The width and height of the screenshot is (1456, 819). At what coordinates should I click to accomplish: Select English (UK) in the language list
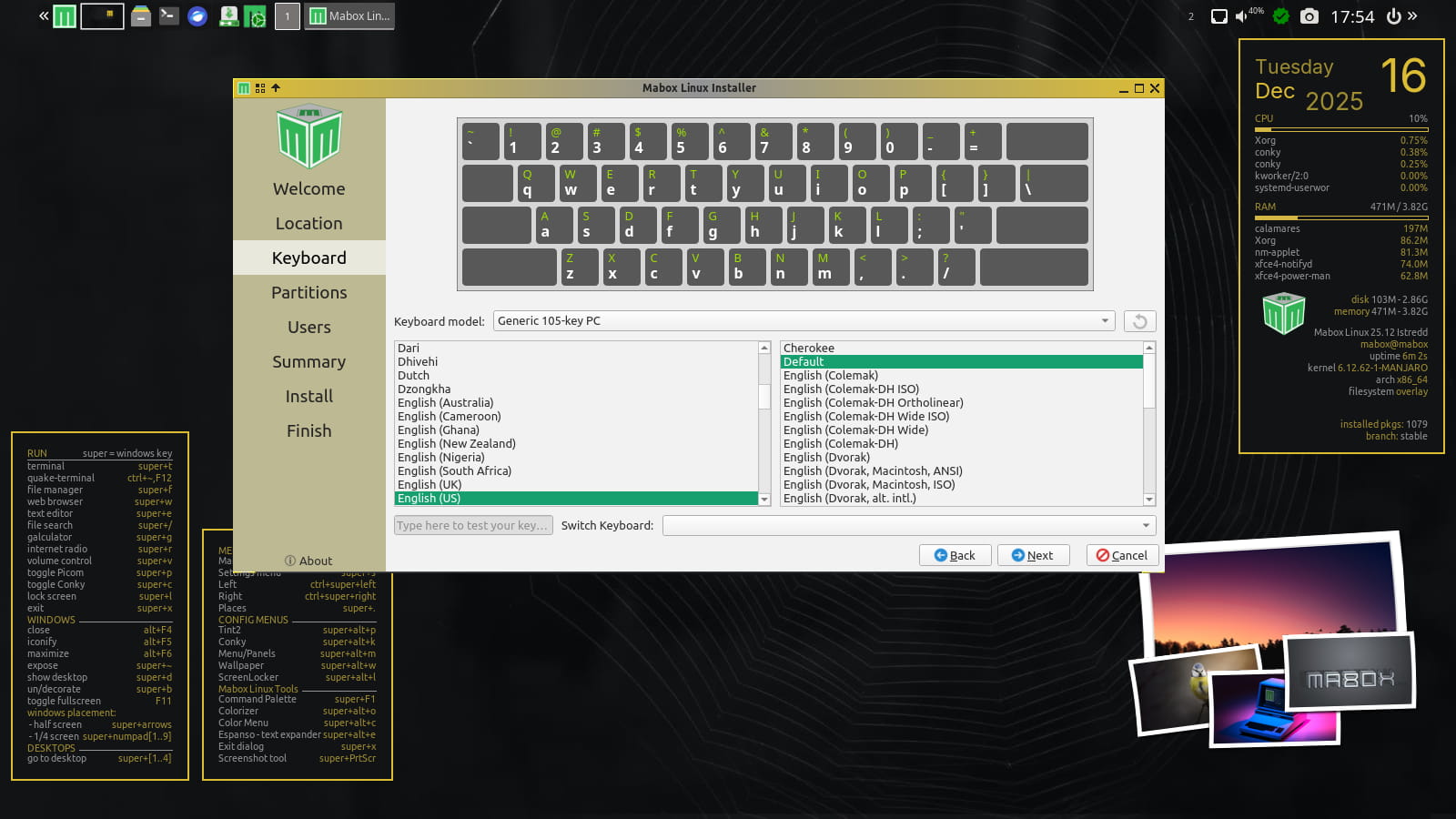click(x=430, y=485)
